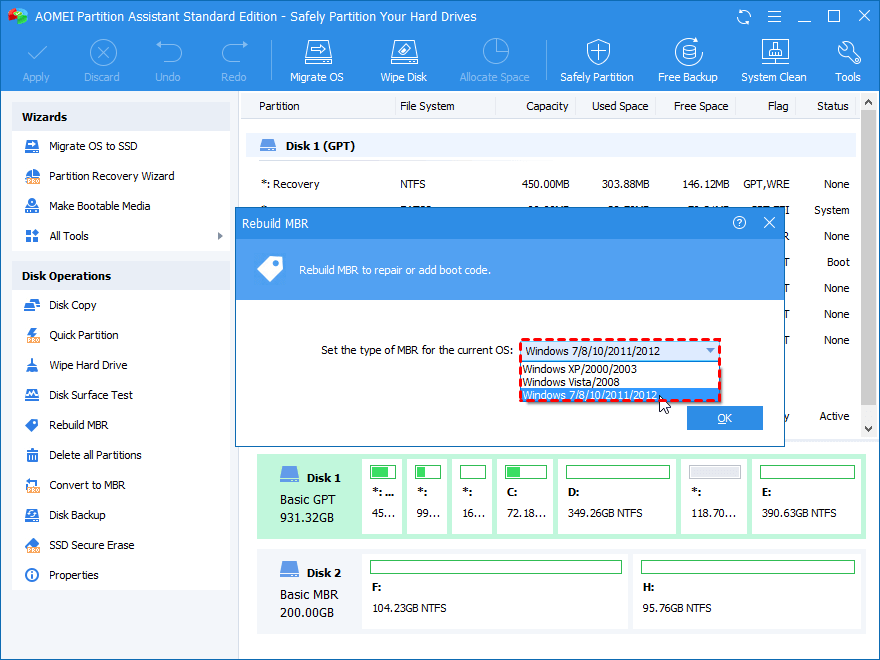This screenshot has width=880, height=660.
Task: Select the 99 MB partition block on Disk 1
Action: [x=428, y=497]
